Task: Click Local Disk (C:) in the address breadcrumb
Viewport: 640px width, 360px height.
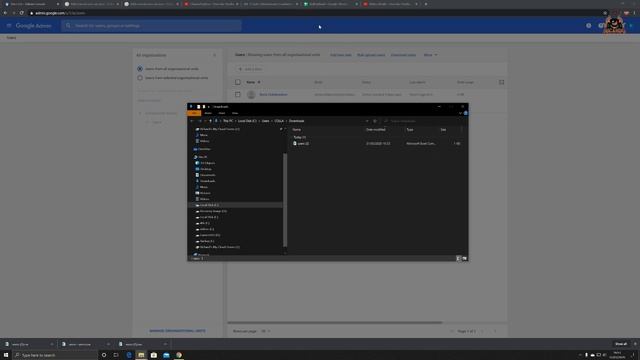Action: tap(247, 121)
